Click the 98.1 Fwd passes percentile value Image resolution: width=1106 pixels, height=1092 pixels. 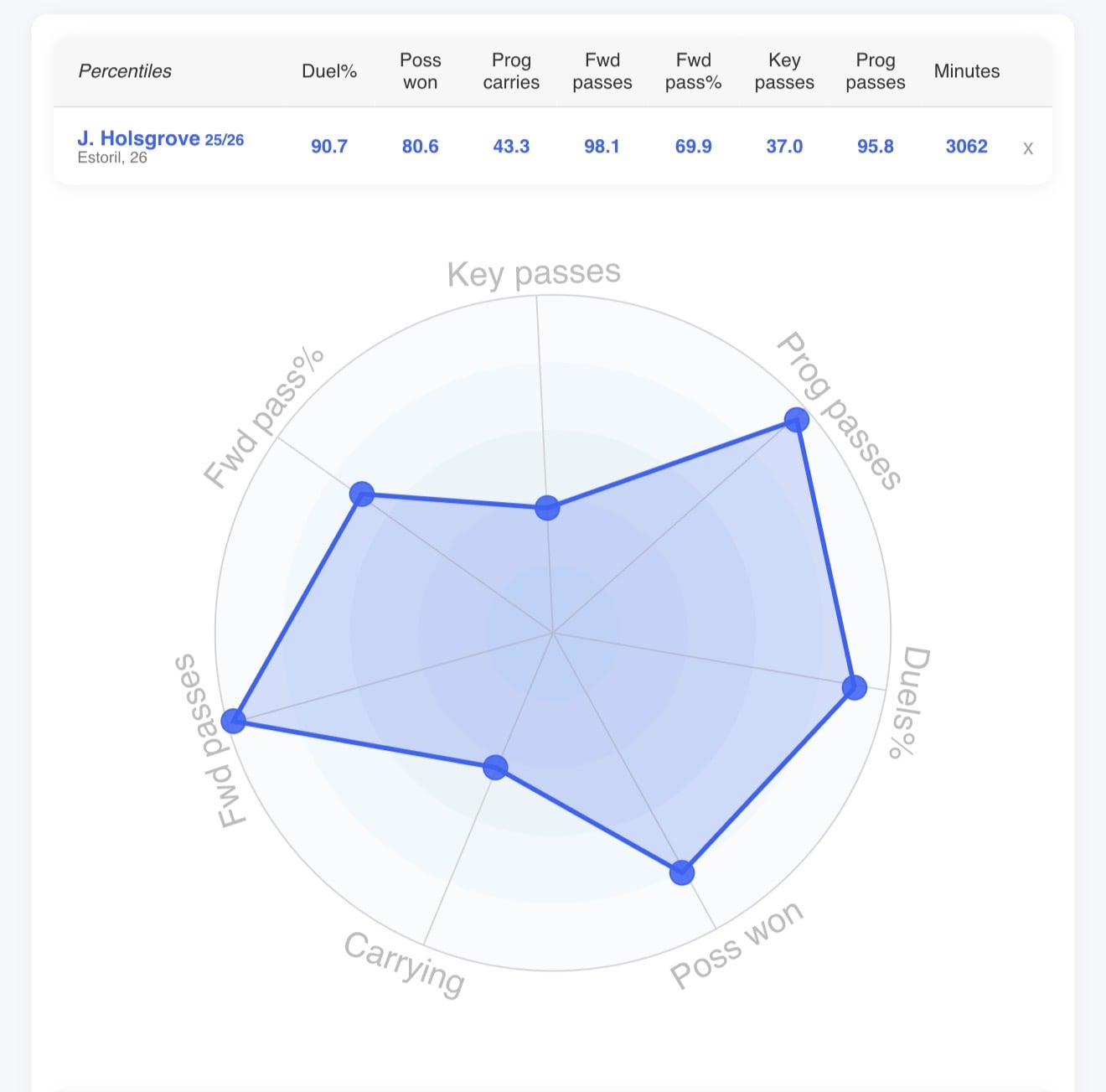point(602,147)
